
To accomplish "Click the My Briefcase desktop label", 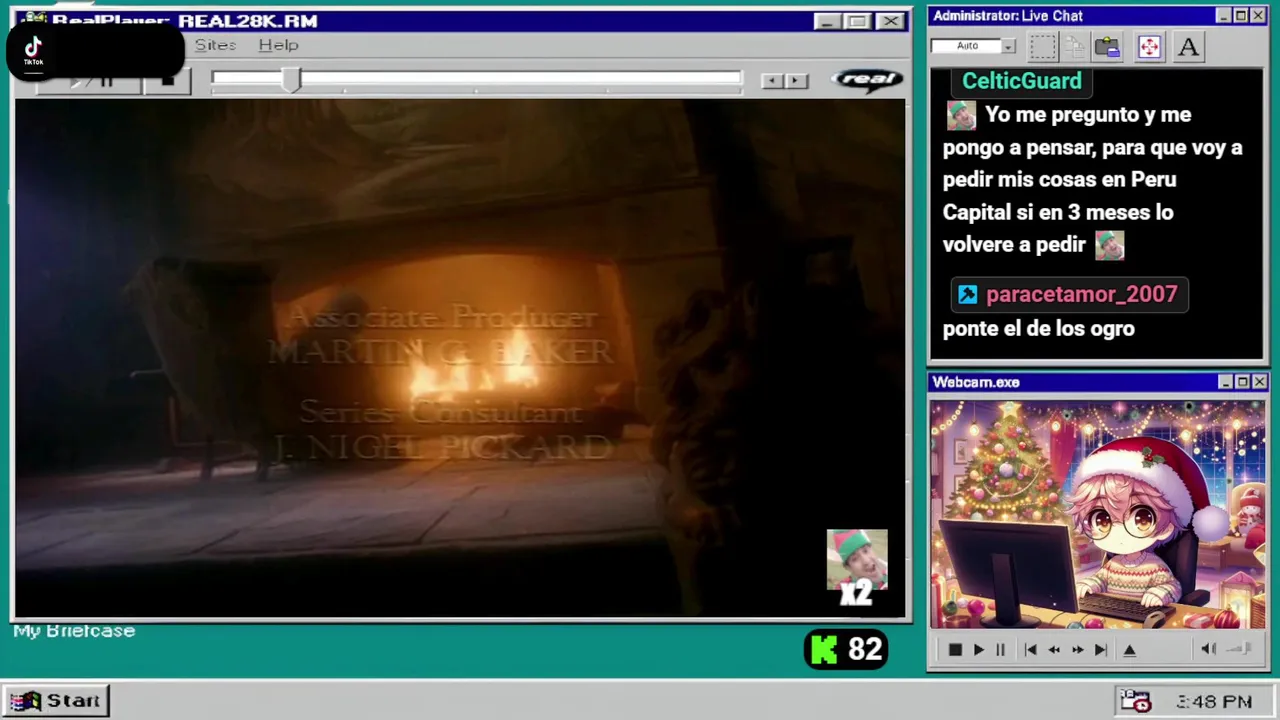I will click(74, 631).
